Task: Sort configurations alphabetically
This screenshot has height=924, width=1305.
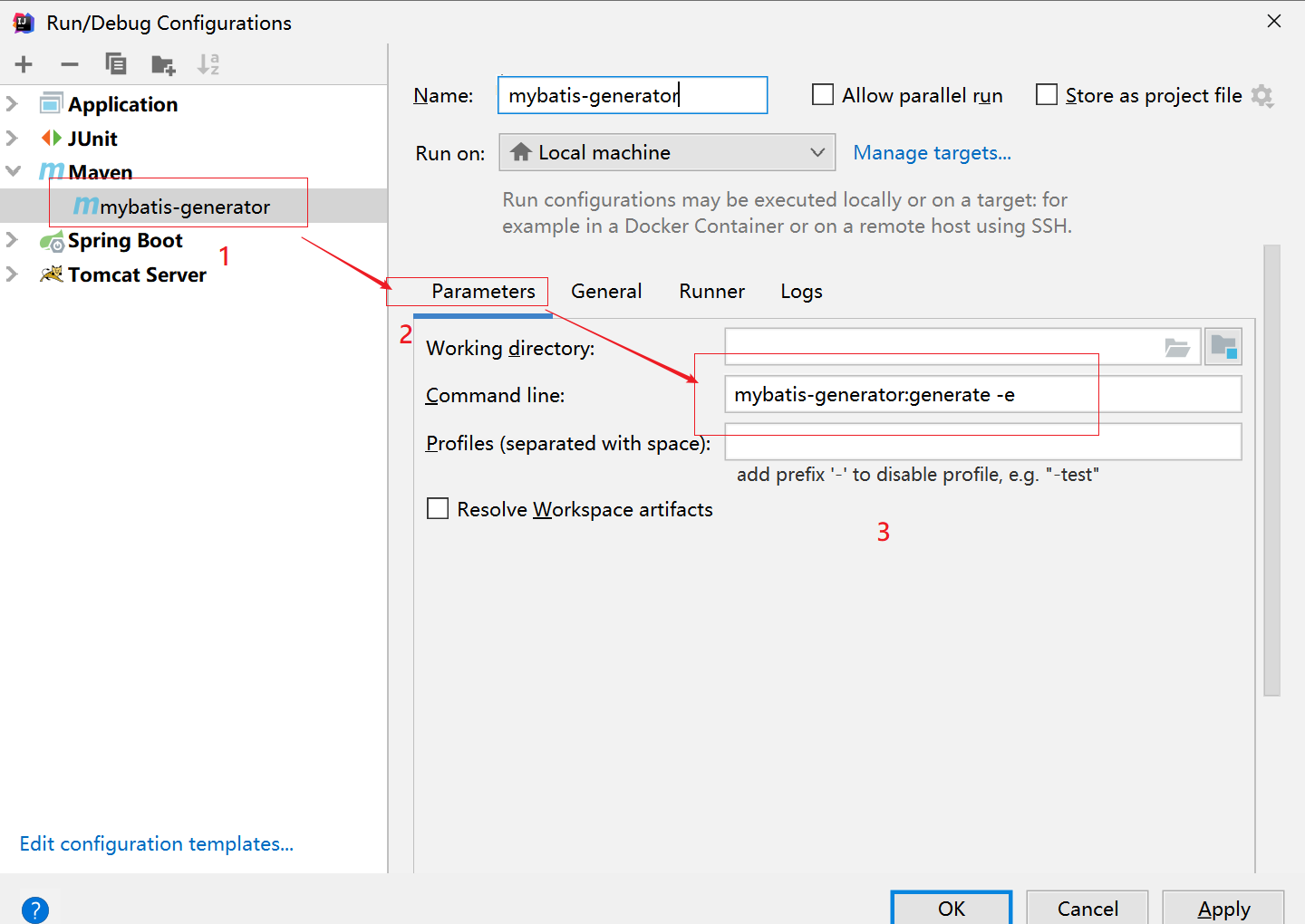Action: click(208, 64)
